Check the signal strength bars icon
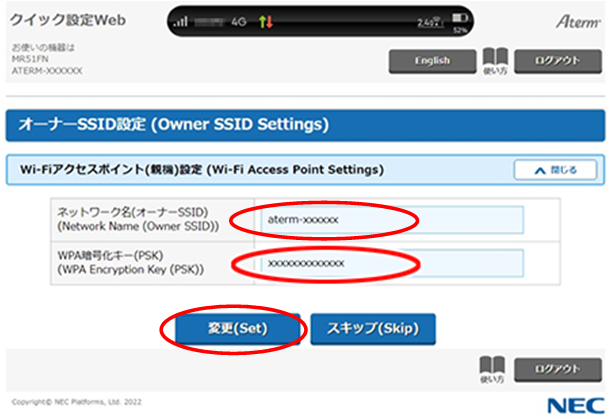Viewport: 611px width, 419px height. pyautogui.click(x=180, y=21)
